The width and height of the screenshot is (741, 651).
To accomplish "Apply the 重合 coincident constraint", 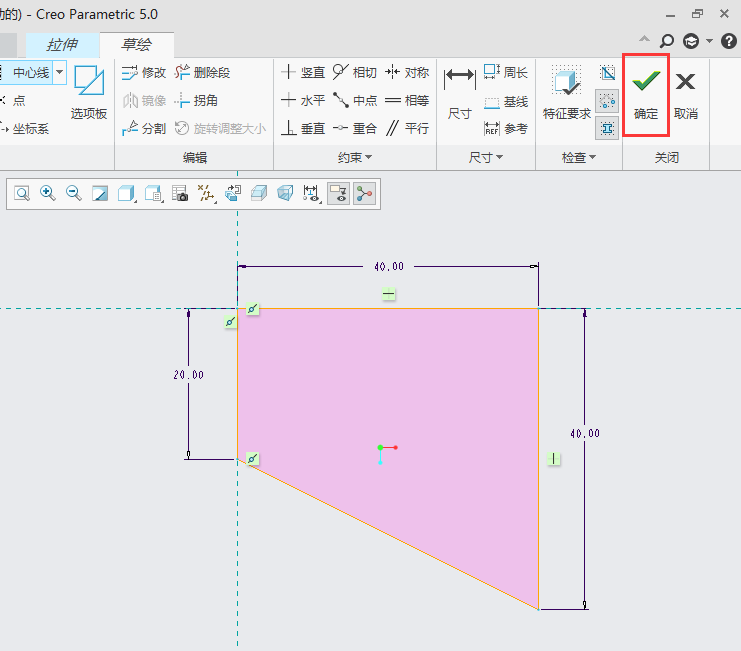I will pos(355,128).
